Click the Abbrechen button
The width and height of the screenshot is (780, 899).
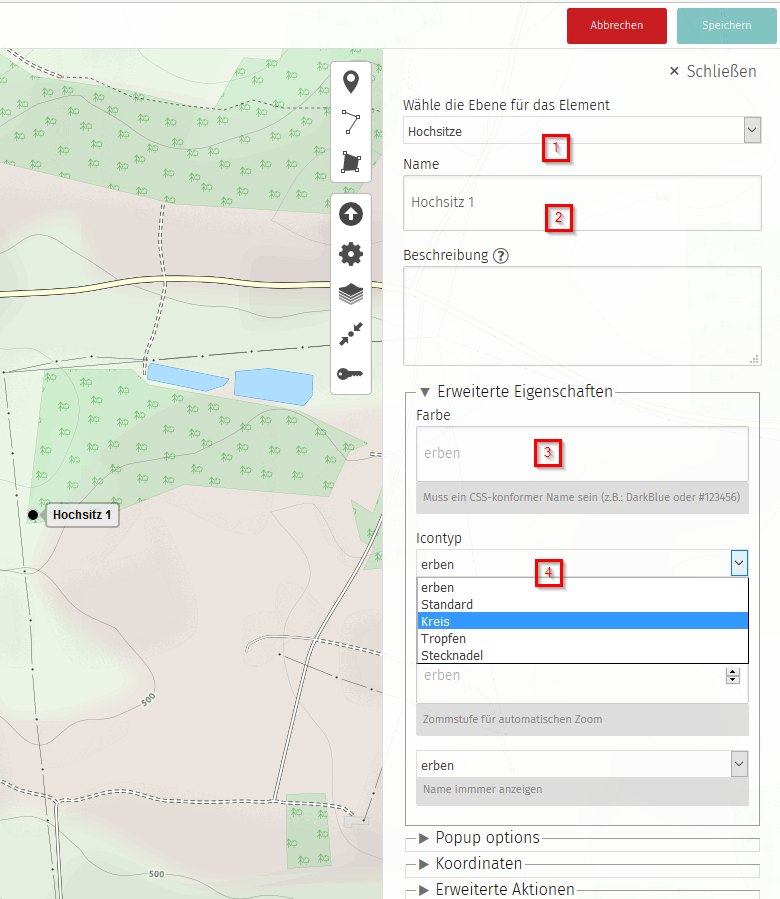pyautogui.click(x=617, y=26)
